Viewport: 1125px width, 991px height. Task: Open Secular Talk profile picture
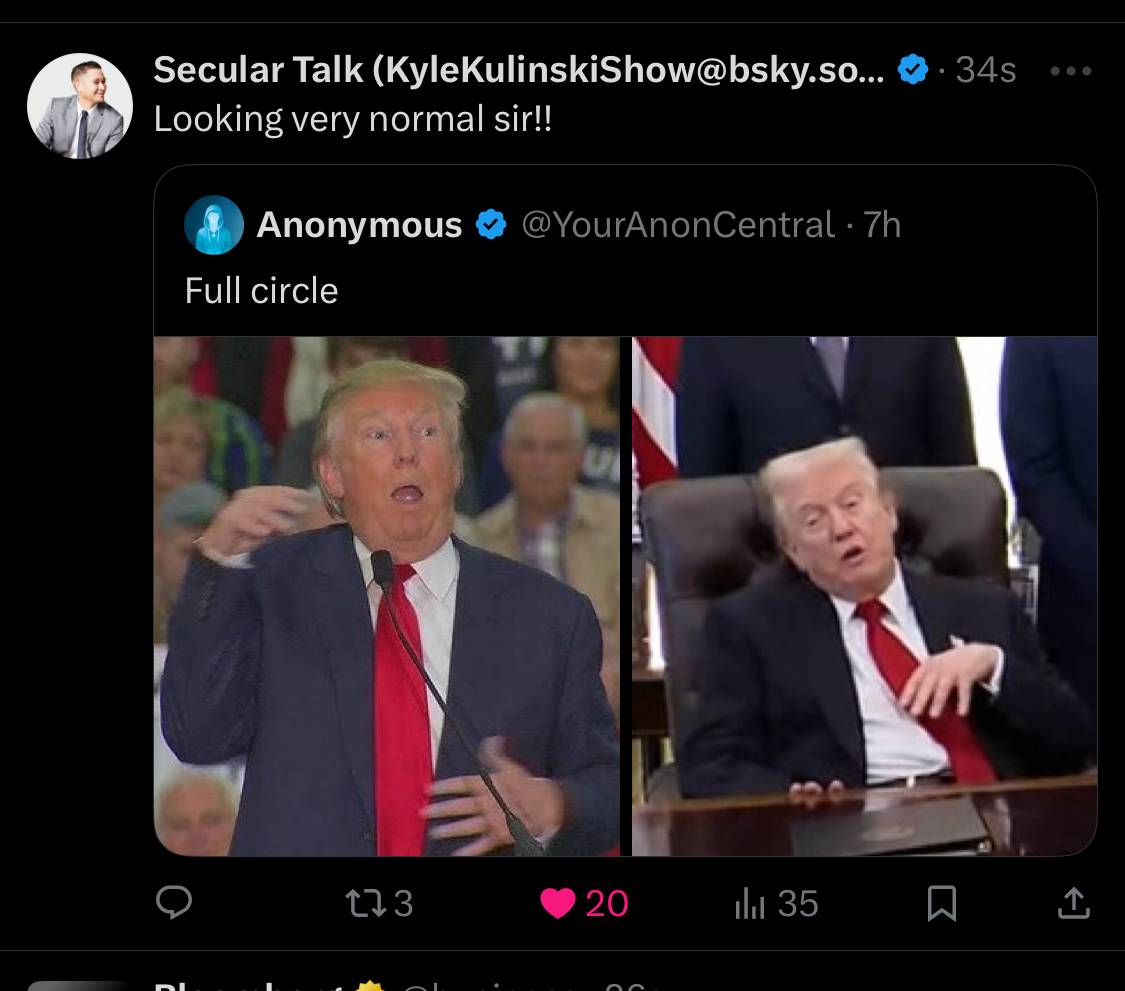80,105
